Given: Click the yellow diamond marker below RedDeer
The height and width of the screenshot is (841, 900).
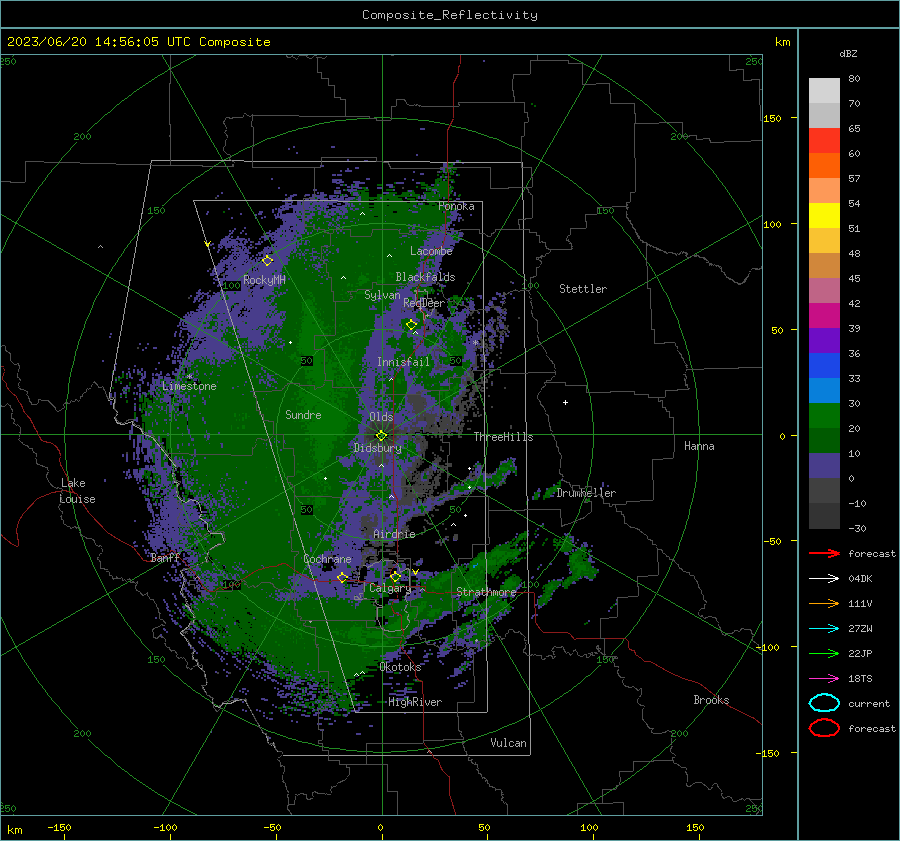Looking at the screenshot, I should point(412,325).
